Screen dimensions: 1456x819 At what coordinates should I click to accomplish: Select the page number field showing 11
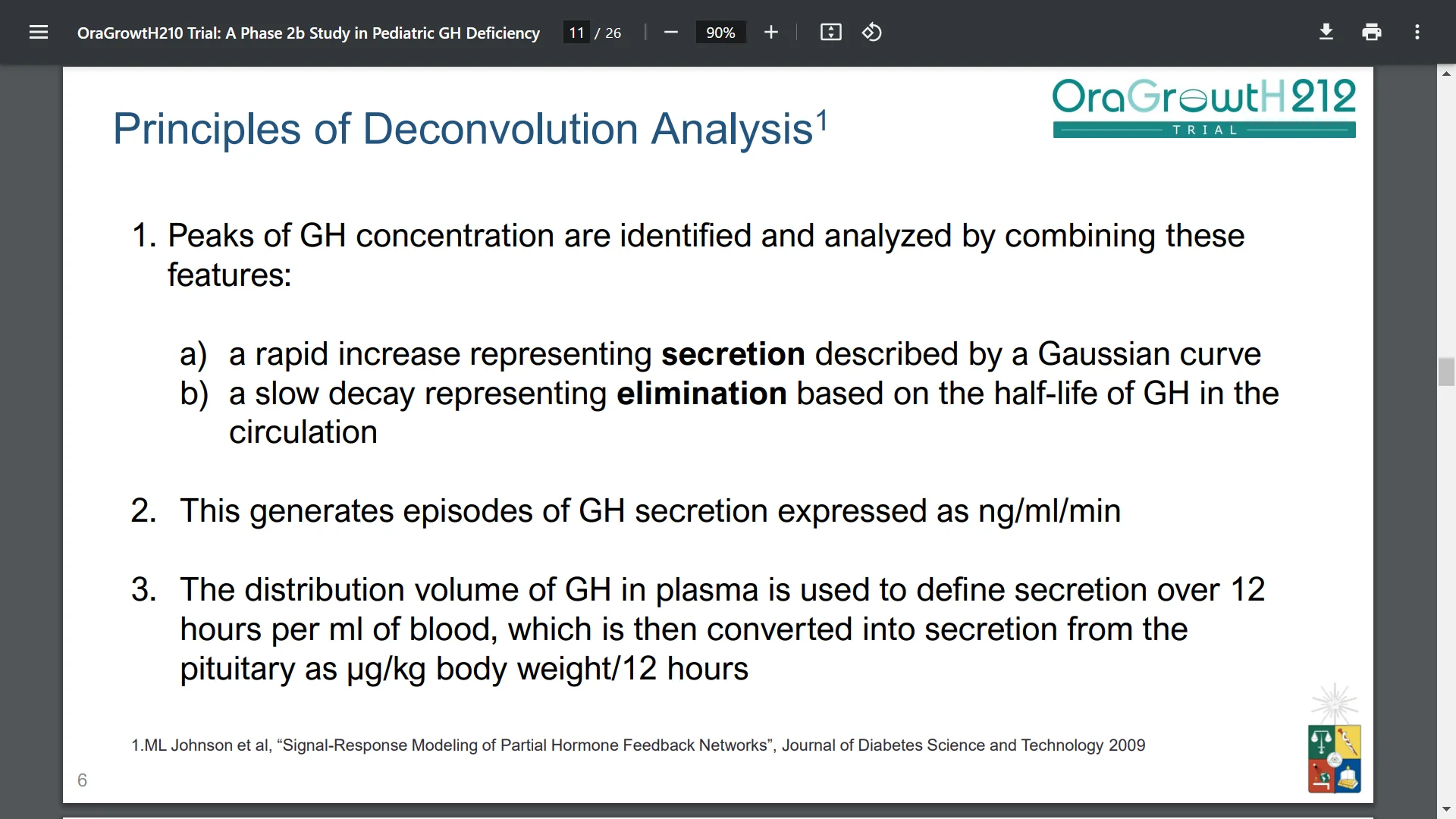(576, 33)
